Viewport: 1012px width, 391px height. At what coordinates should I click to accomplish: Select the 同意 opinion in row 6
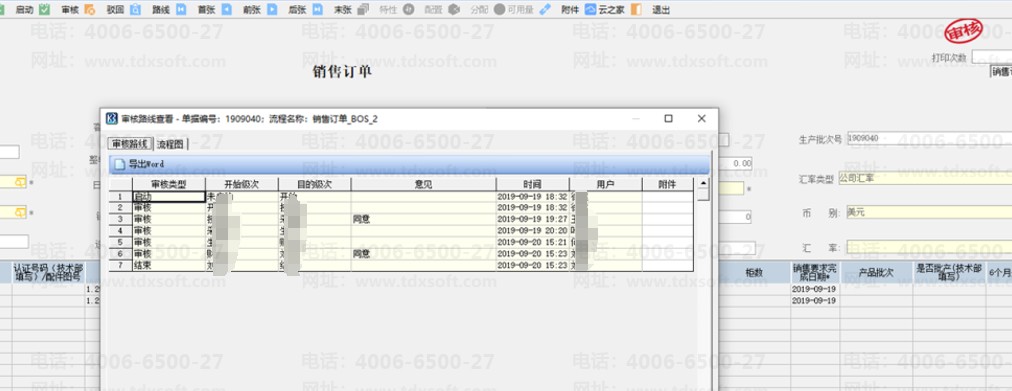tap(423, 254)
